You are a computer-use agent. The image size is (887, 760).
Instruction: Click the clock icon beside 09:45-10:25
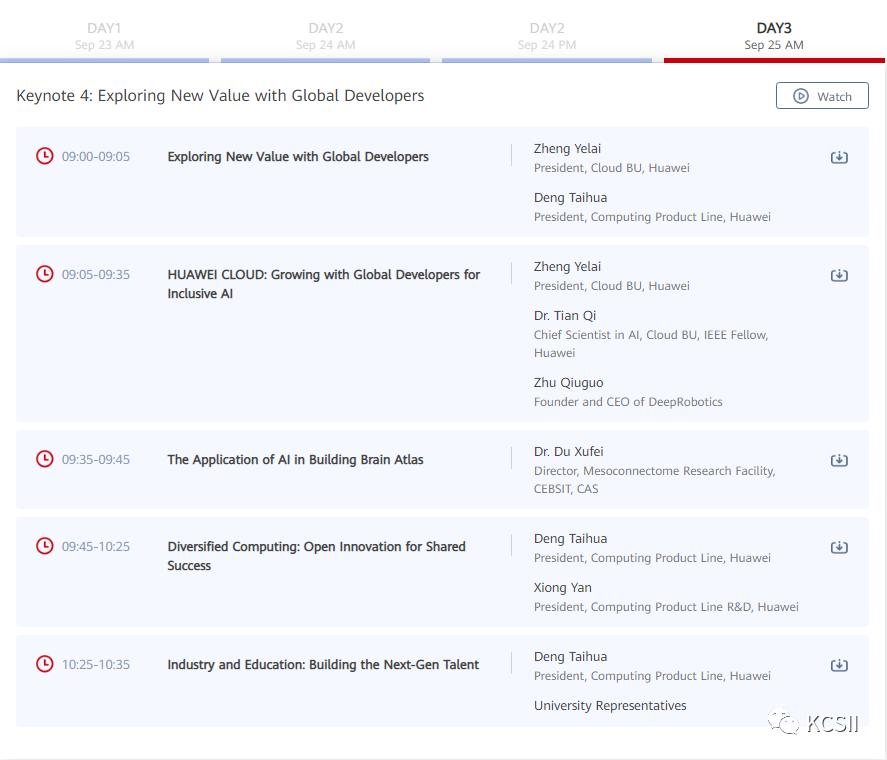coord(45,546)
